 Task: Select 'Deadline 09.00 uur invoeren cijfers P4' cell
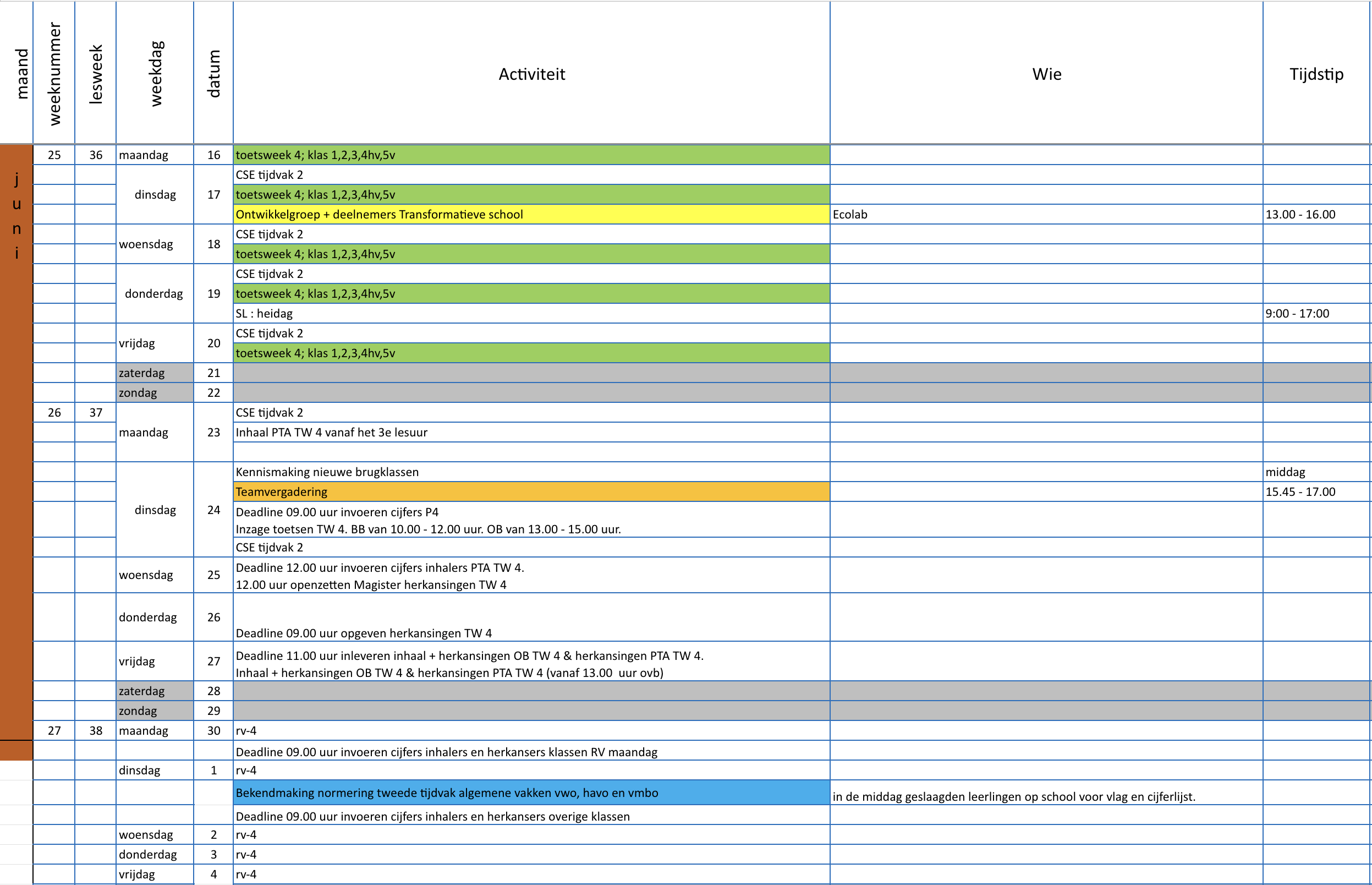[x=531, y=520]
